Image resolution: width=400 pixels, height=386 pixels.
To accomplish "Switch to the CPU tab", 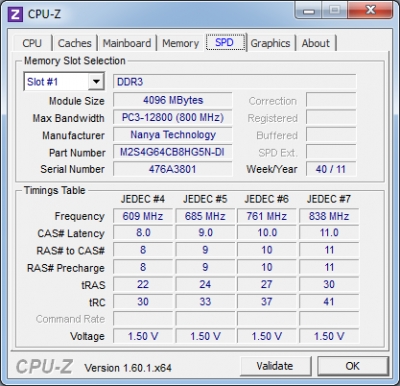I will pyautogui.click(x=32, y=43).
